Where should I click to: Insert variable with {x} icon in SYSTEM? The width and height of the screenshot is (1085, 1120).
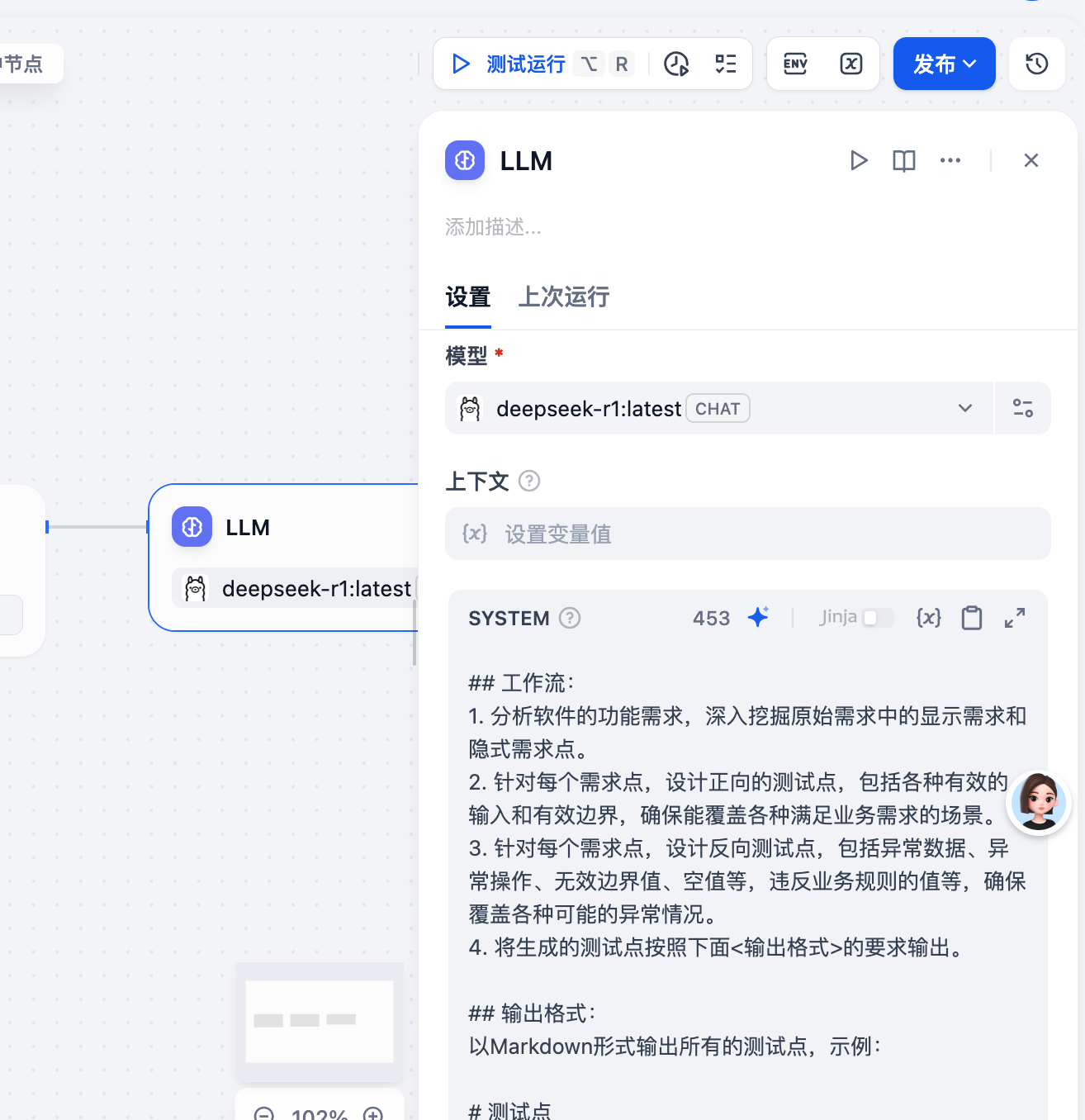tap(929, 618)
